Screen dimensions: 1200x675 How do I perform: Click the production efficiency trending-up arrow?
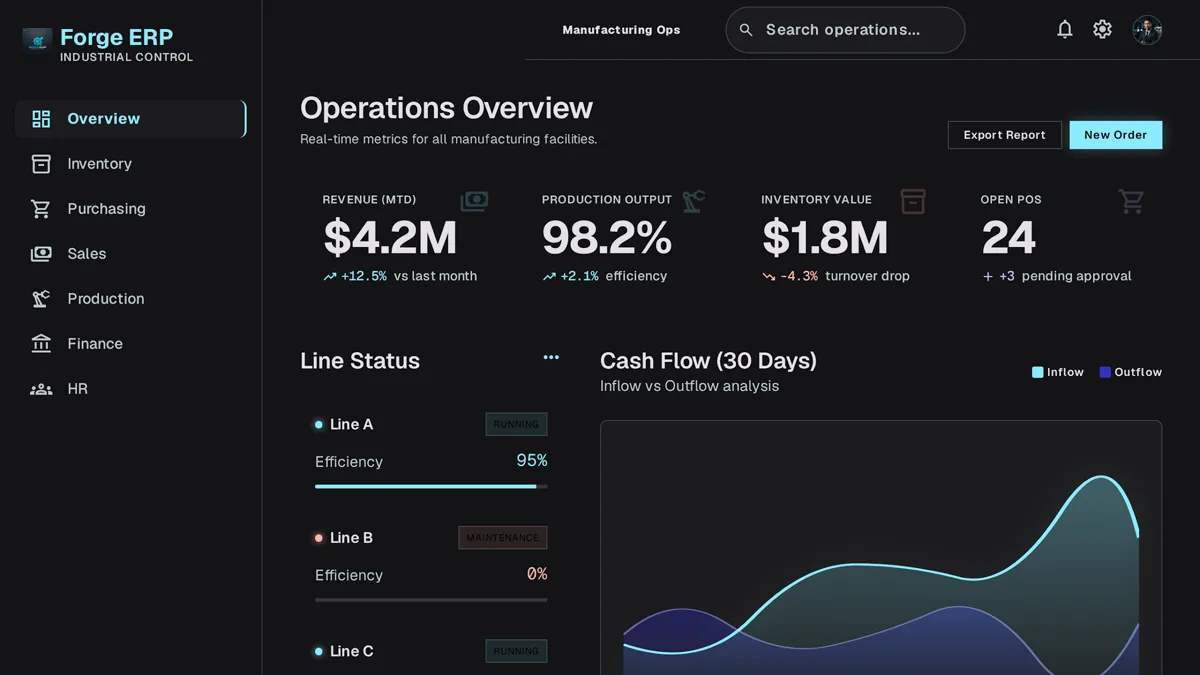click(x=549, y=277)
